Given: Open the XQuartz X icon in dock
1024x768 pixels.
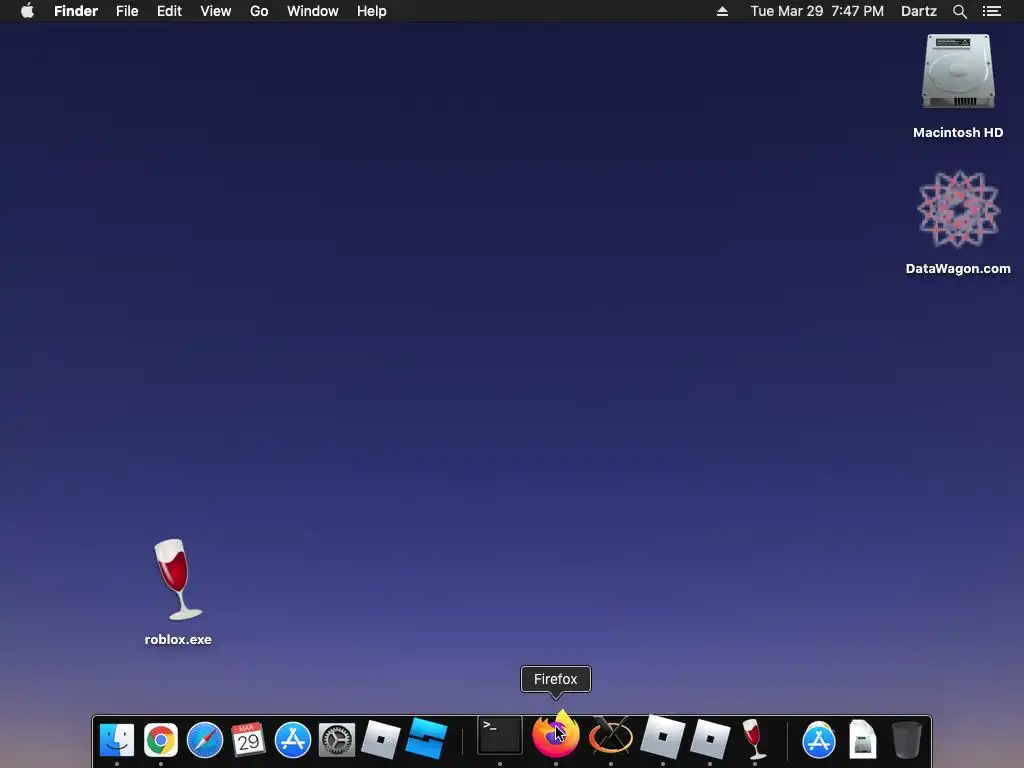Looking at the screenshot, I should pyautogui.click(x=611, y=737).
